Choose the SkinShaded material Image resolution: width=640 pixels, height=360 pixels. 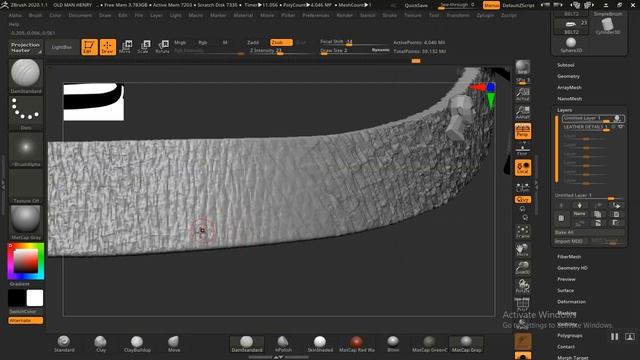pyautogui.click(x=320, y=344)
